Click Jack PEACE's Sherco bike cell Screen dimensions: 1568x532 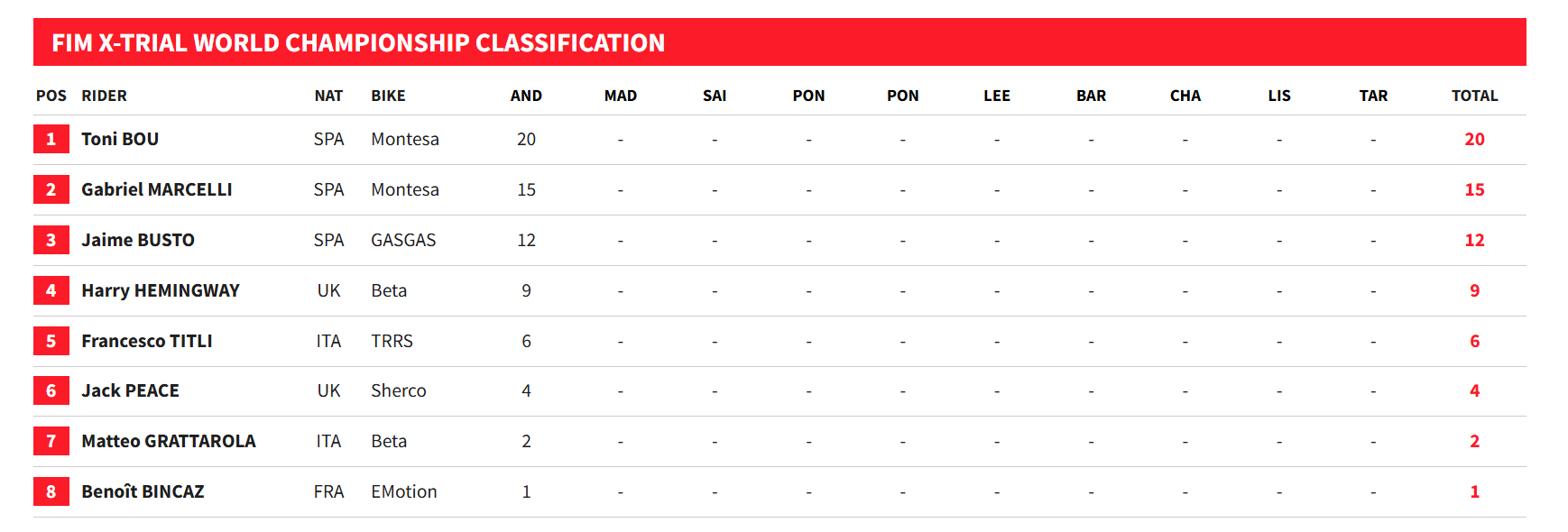click(398, 391)
